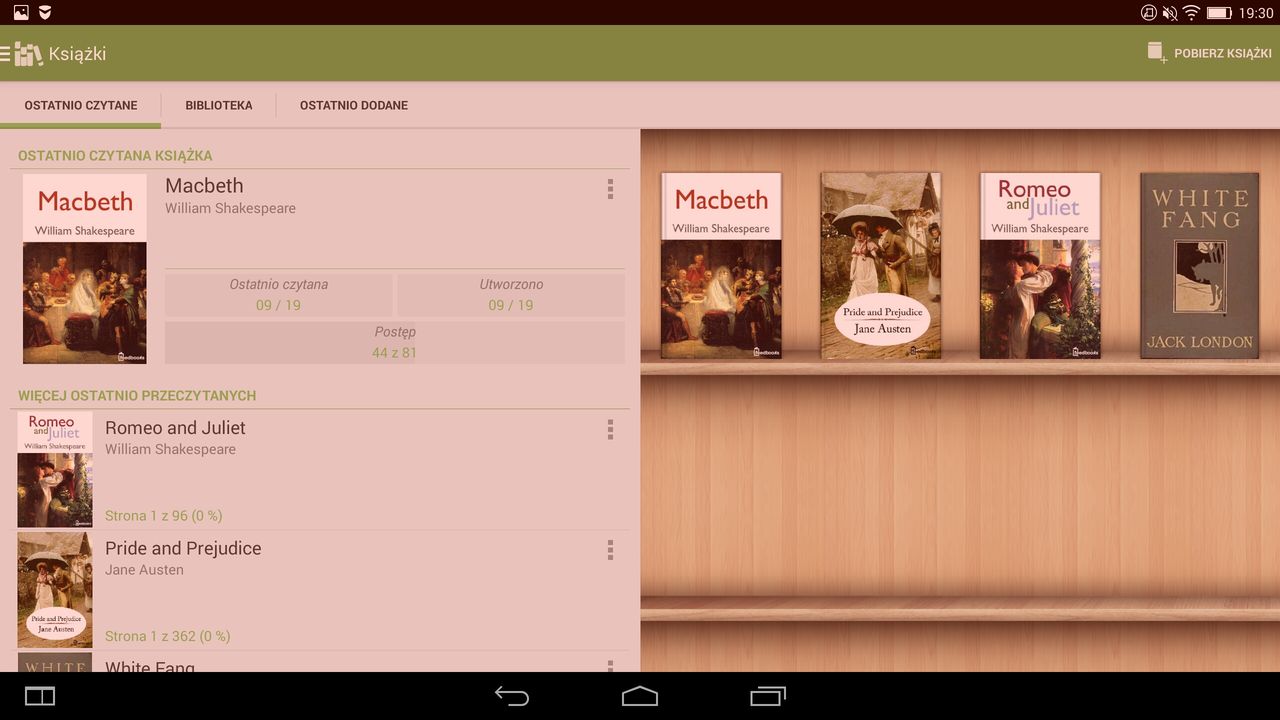Click 'Strona 1 z 362 (0 %)' text
This screenshot has width=1280, height=720.
[168, 636]
